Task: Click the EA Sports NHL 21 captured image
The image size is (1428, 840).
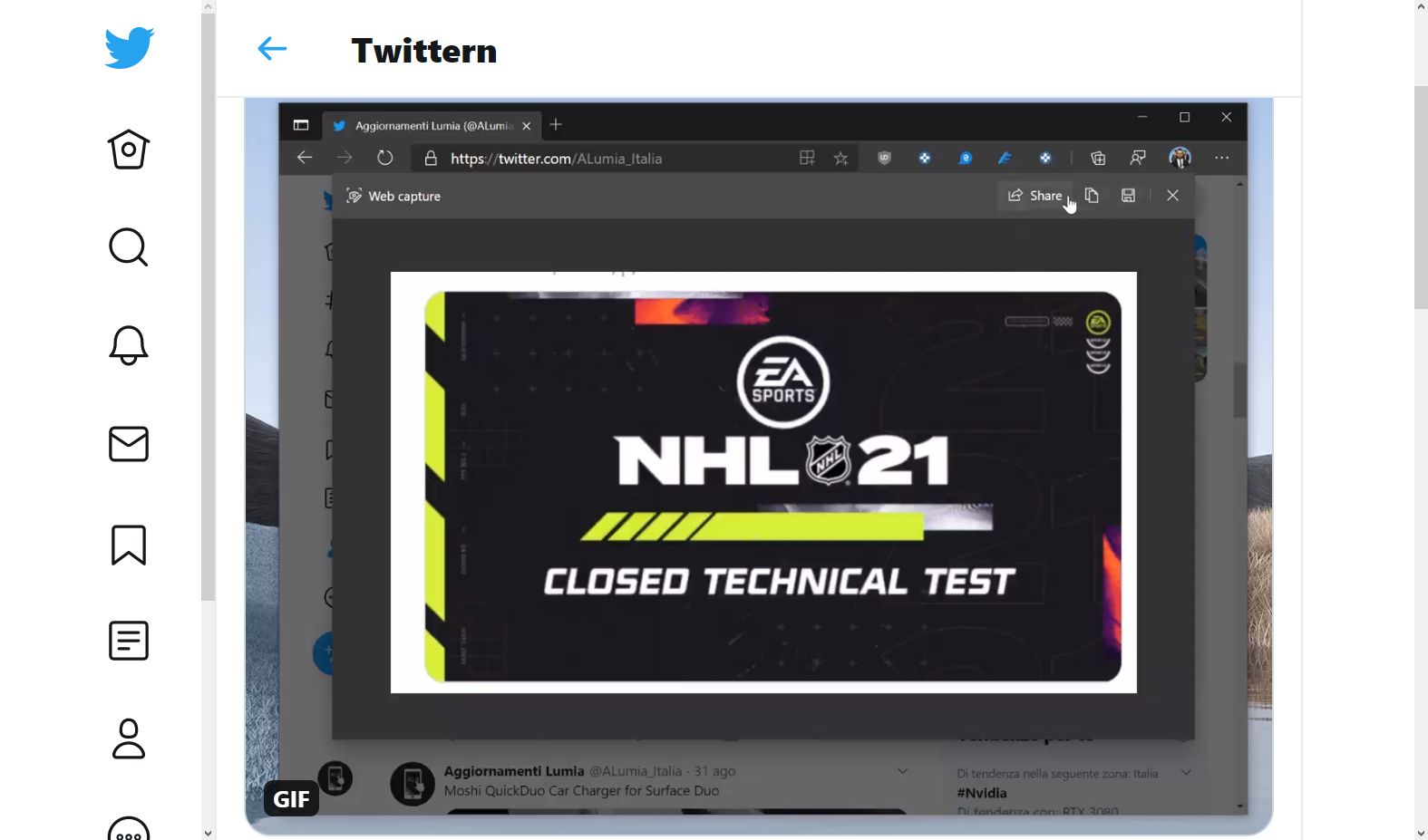Action: pos(763,482)
